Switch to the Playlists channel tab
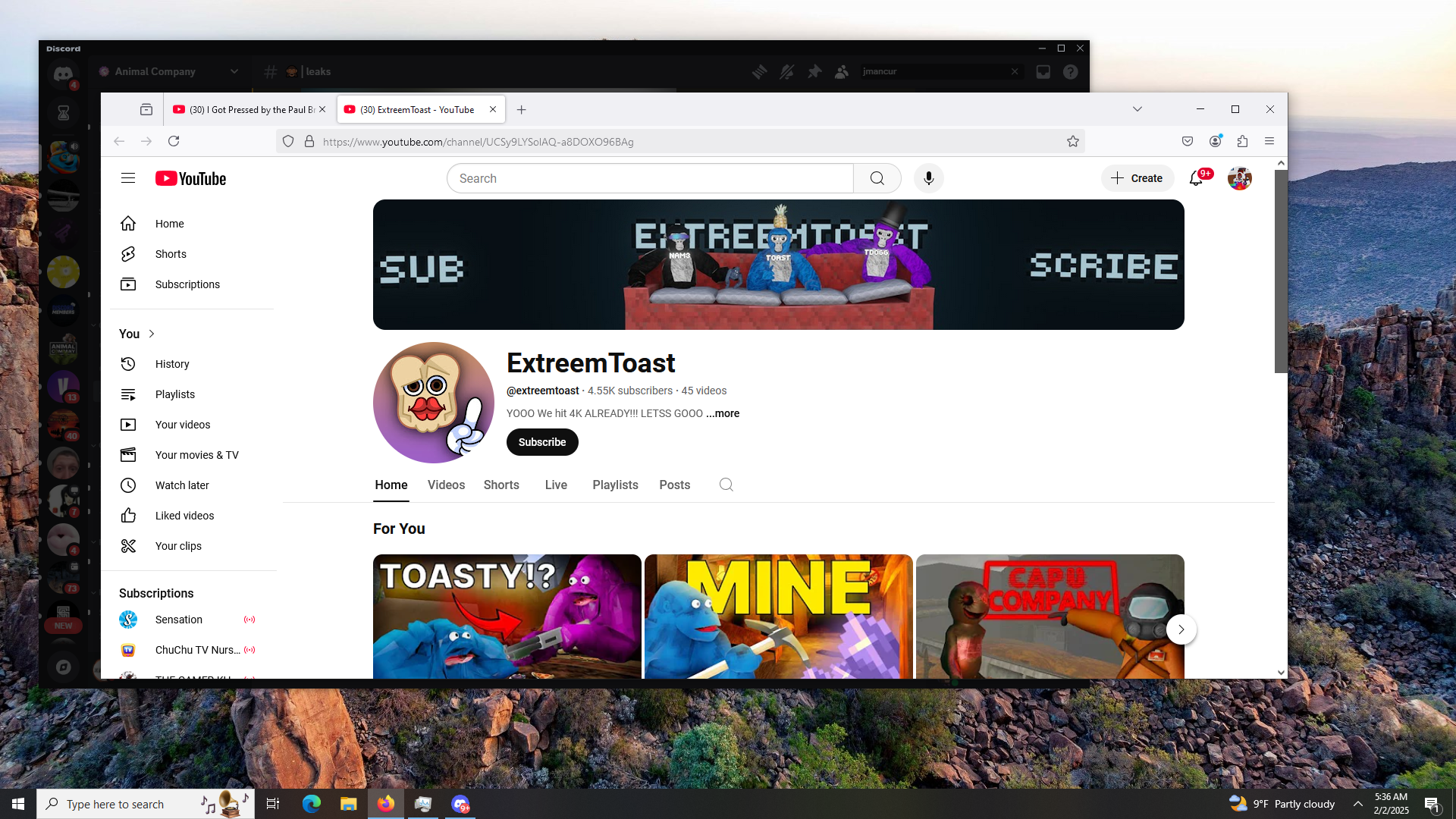The height and width of the screenshot is (819, 1456). 615,485
